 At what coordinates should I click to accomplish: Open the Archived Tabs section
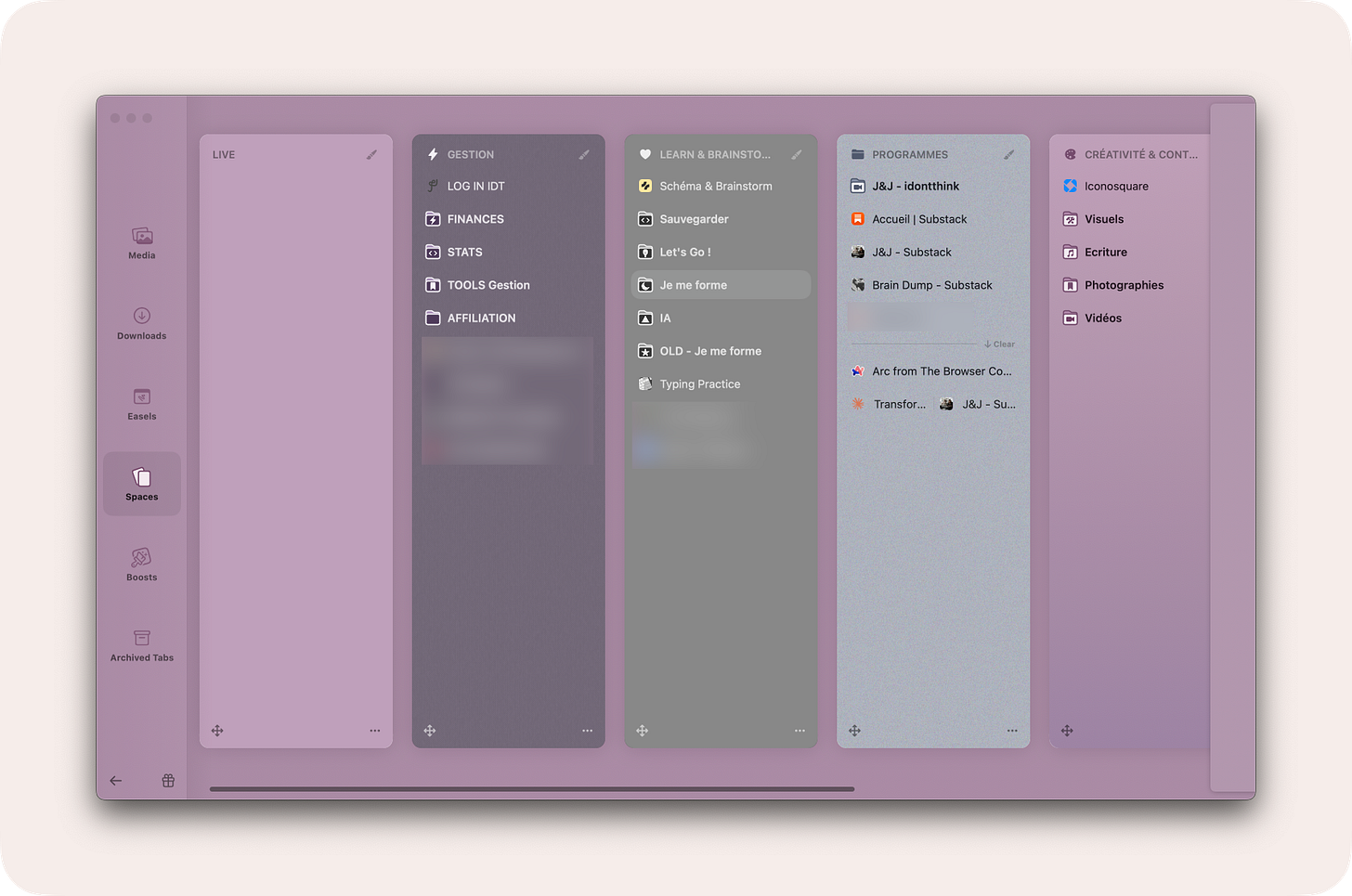point(142,645)
